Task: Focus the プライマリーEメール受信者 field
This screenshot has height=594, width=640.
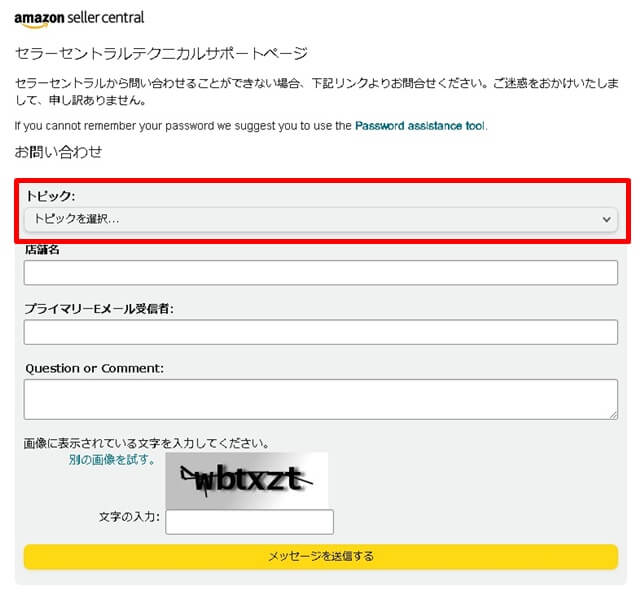Action: pos(321,332)
